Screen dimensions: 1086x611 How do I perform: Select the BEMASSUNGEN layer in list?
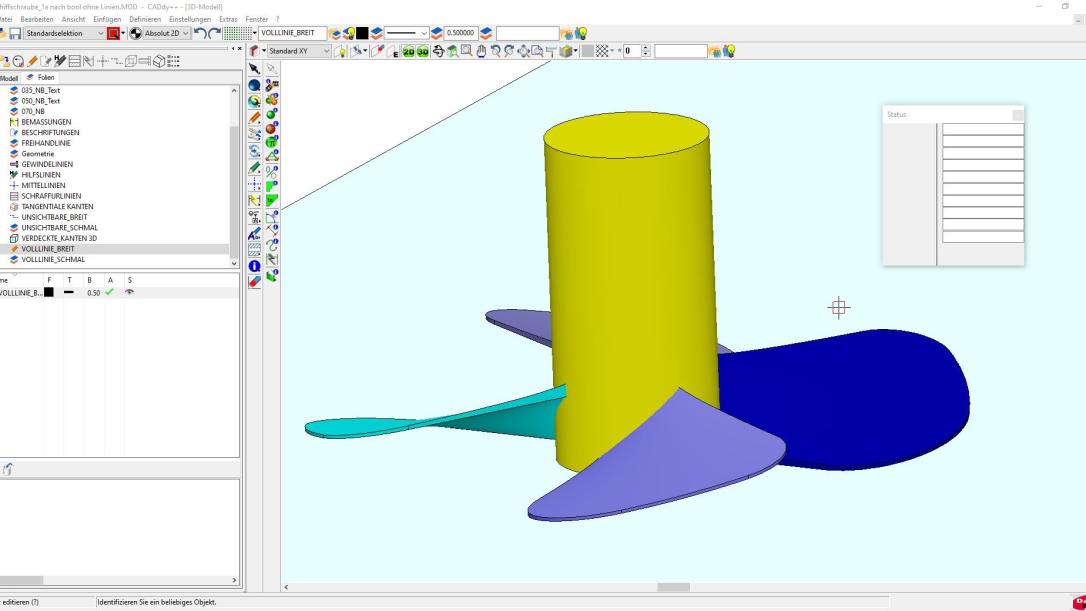(46, 122)
